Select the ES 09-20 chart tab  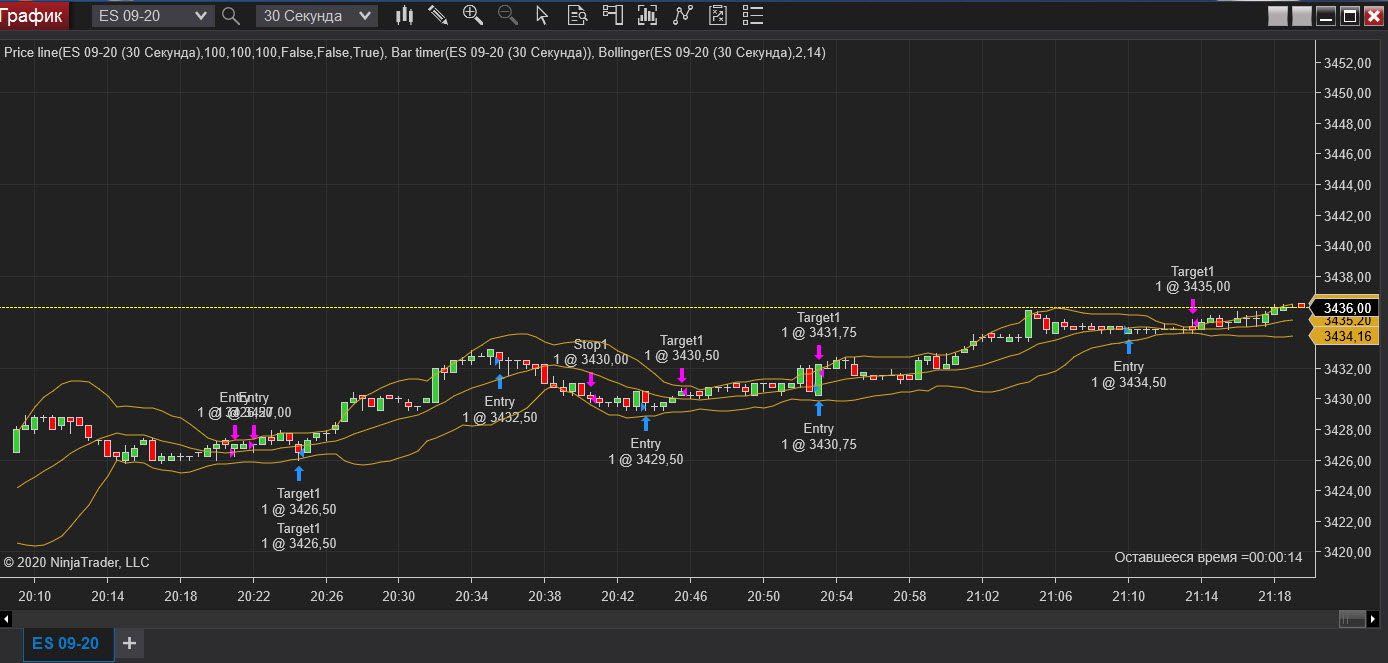click(66, 643)
